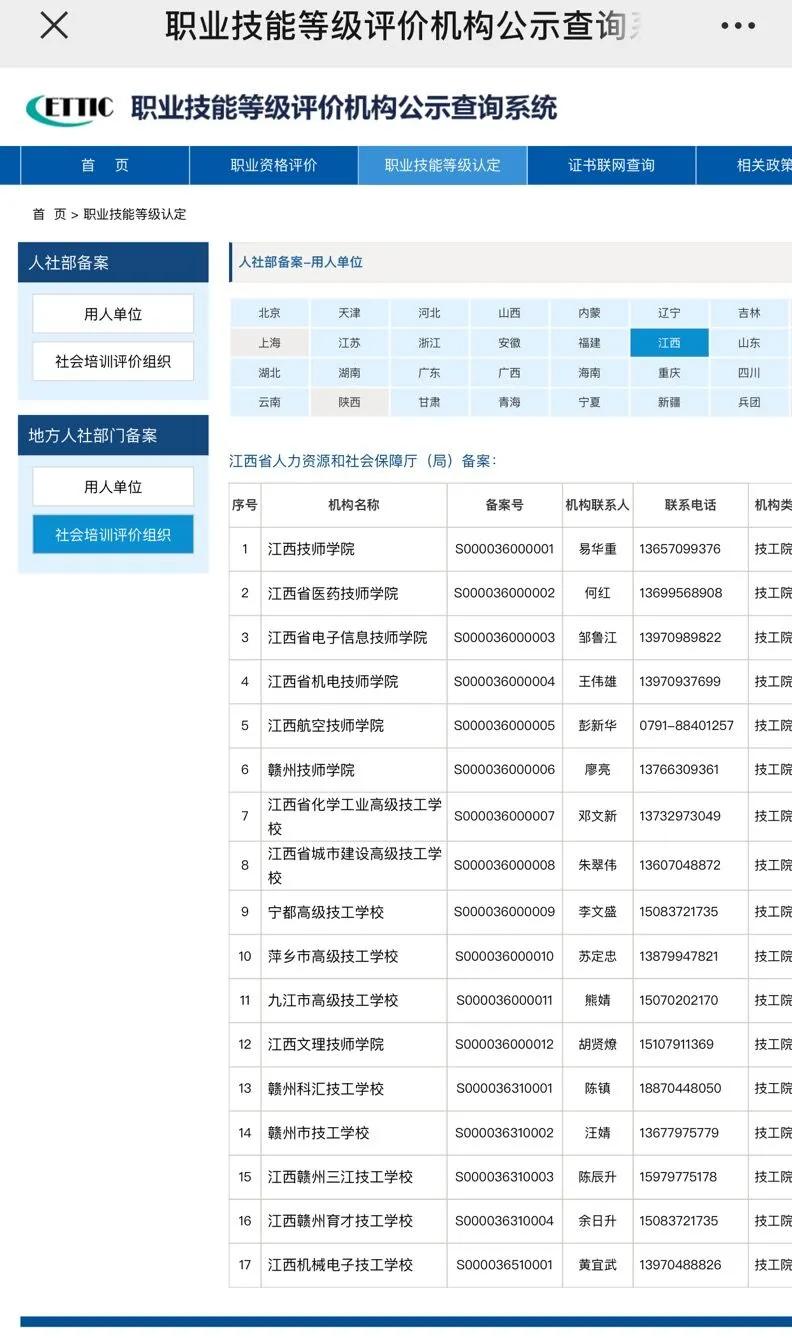Choose the 青海 province cell
The image size is (792, 1339).
click(x=510, y=403)
